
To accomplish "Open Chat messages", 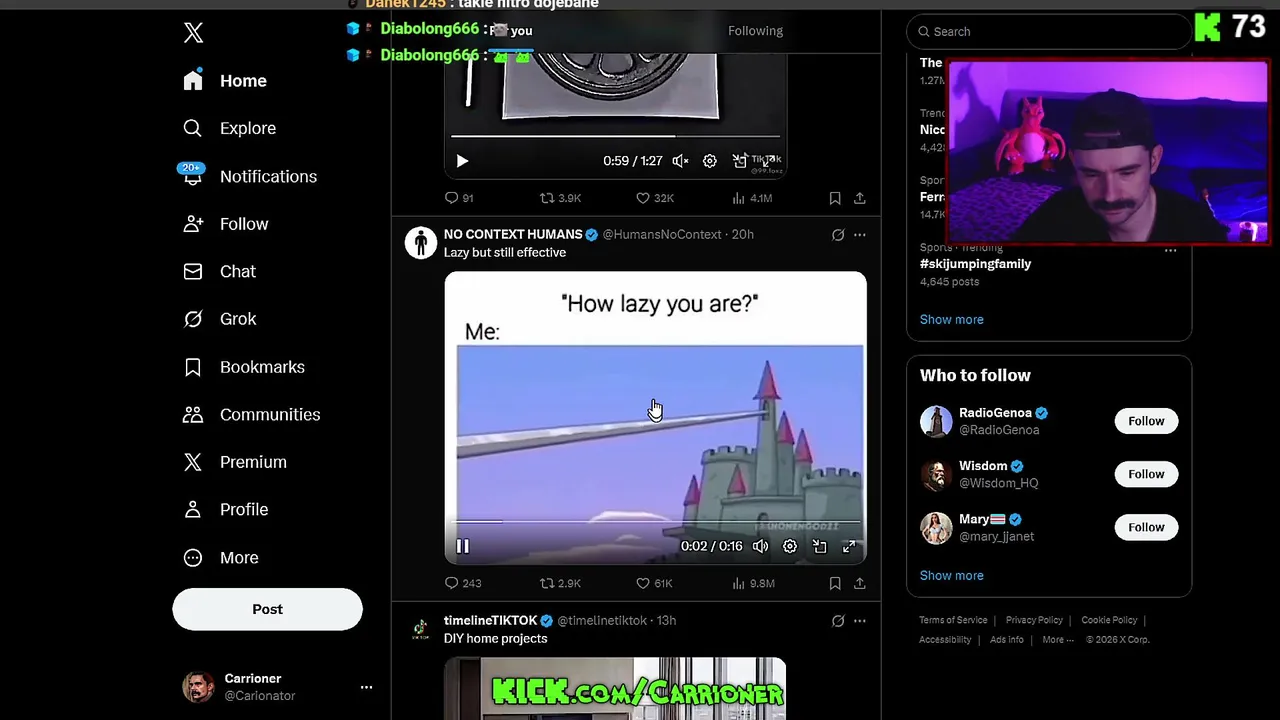I will click(219, 271).
